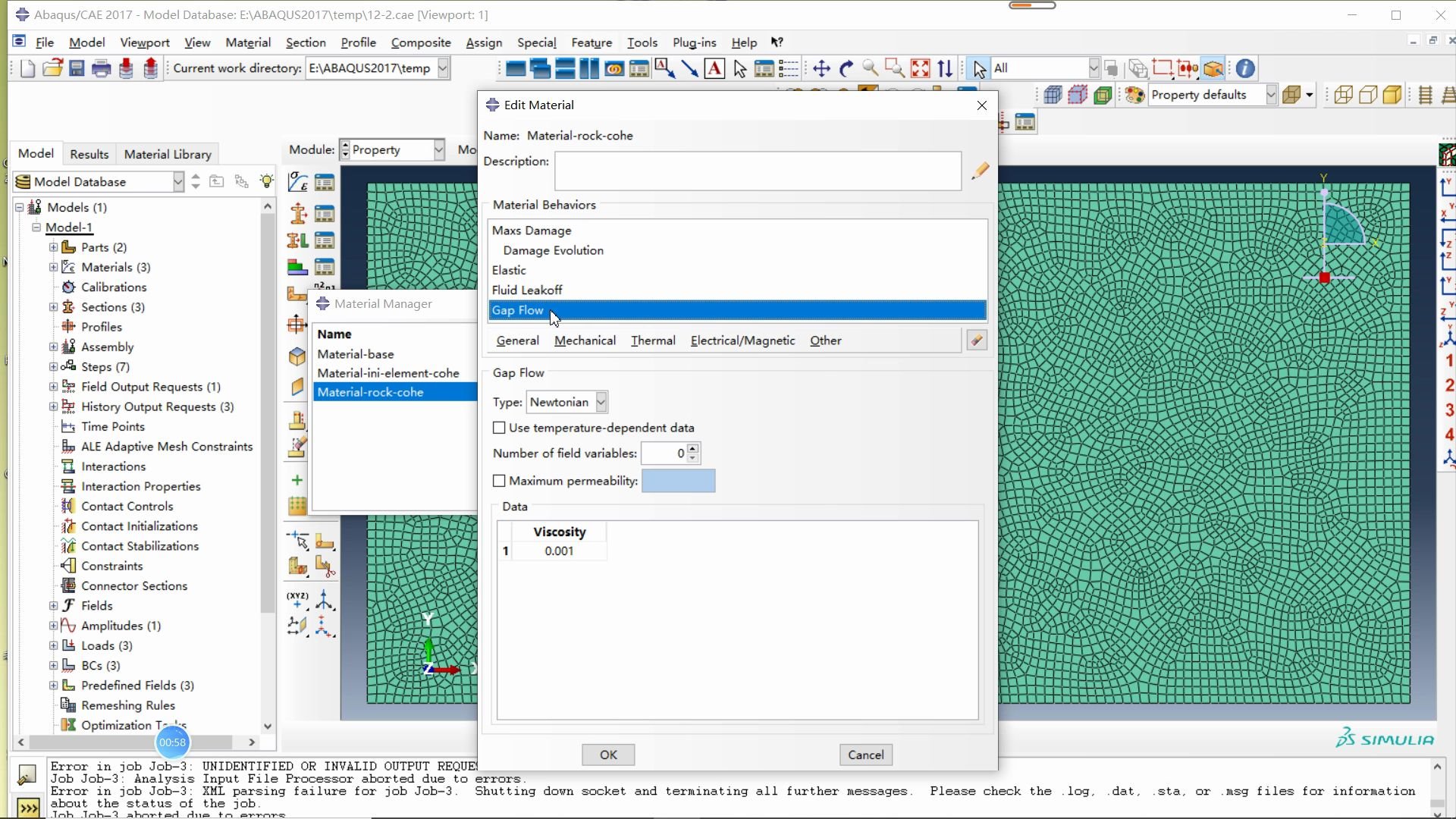Expand the Materials (3) tree node
Image resolution: width=1456 pixels, height=819 pixels.
pos(53,267)
